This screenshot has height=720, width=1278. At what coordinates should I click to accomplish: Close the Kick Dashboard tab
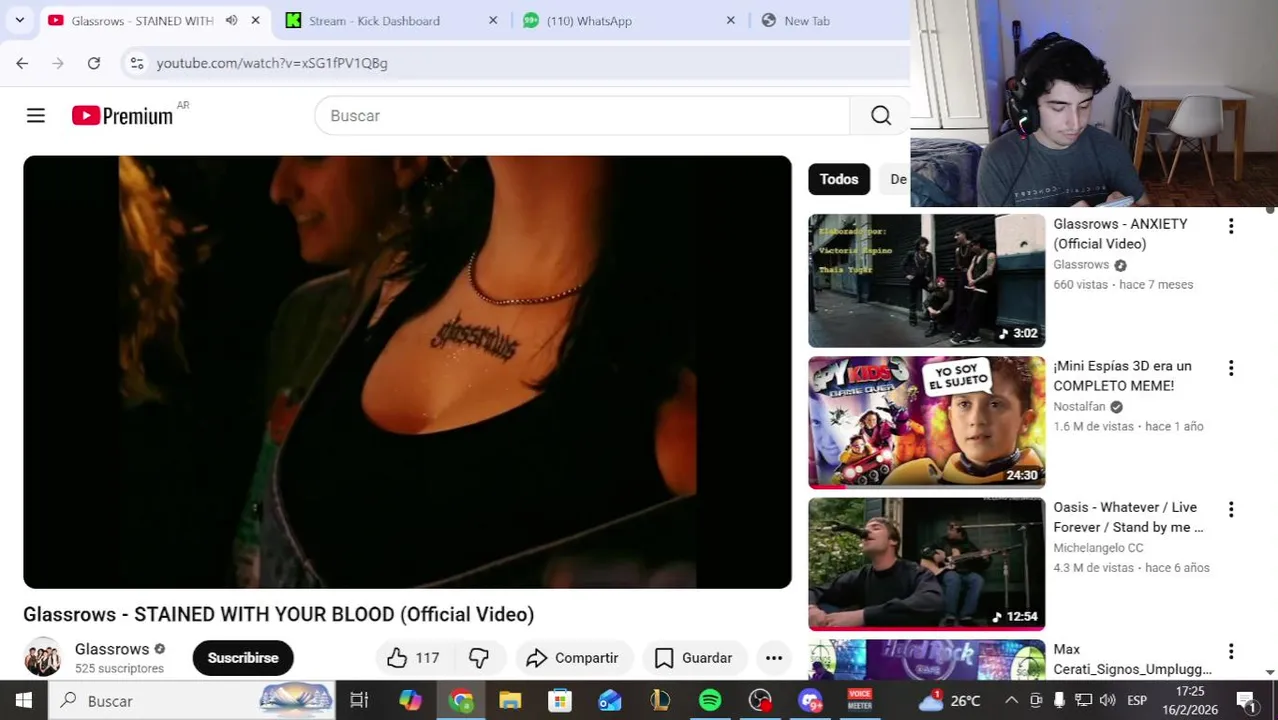click(x=492, y=20)
